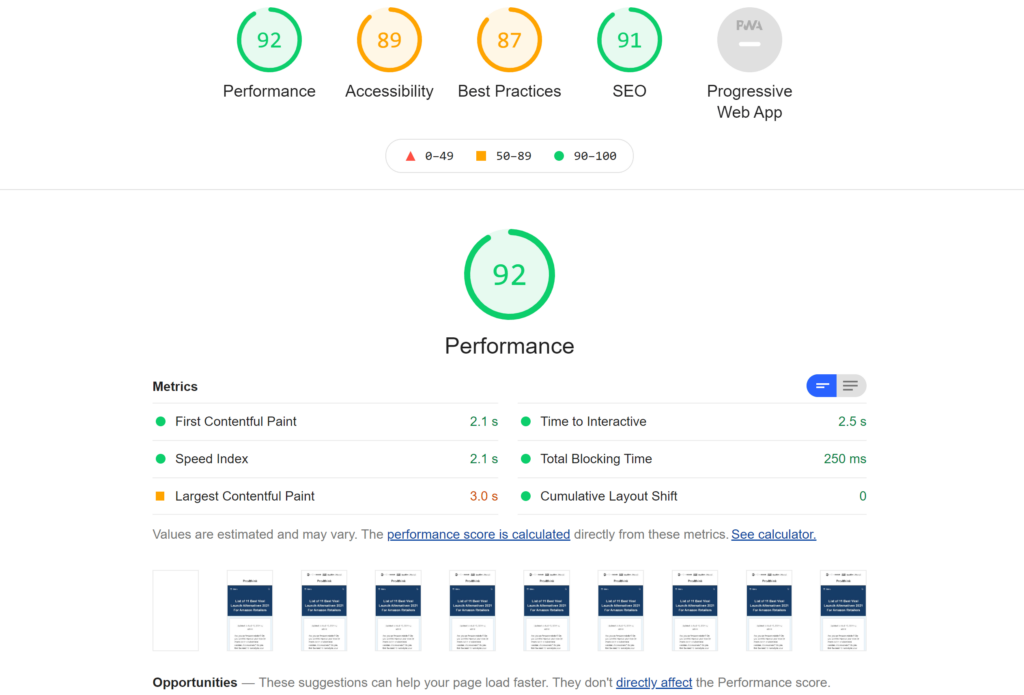Click the Progressive Web App PWA badge
The width and height of the screenshot is (1024, 695).
[x=749, y=40]
